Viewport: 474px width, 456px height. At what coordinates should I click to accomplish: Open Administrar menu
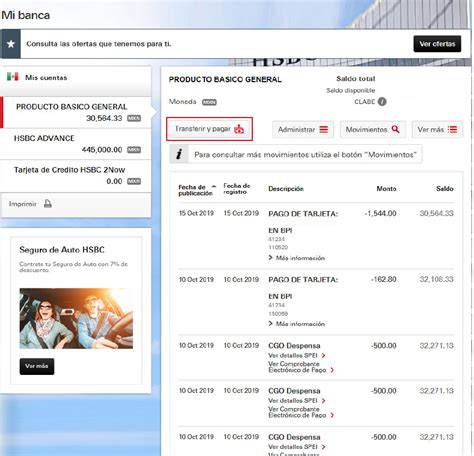(303, 129)
